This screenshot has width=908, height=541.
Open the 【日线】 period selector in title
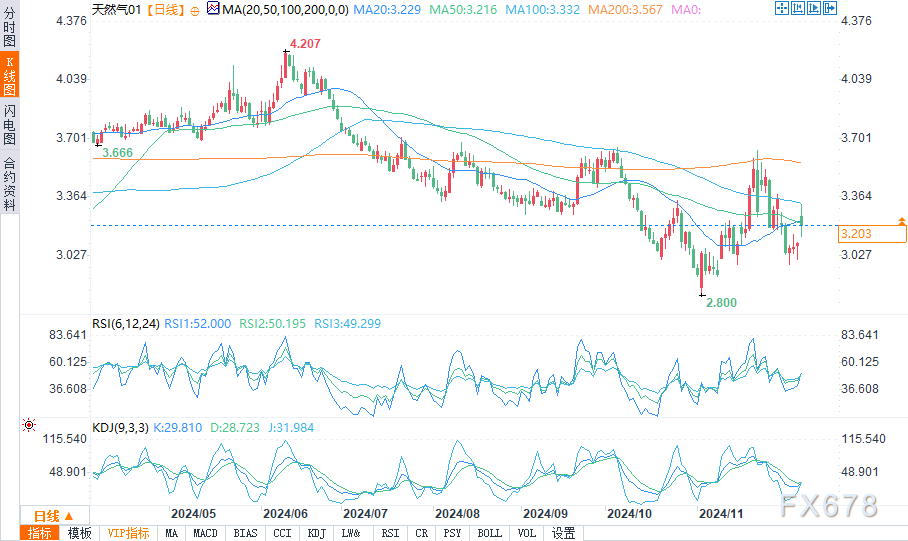coord(165,10)
